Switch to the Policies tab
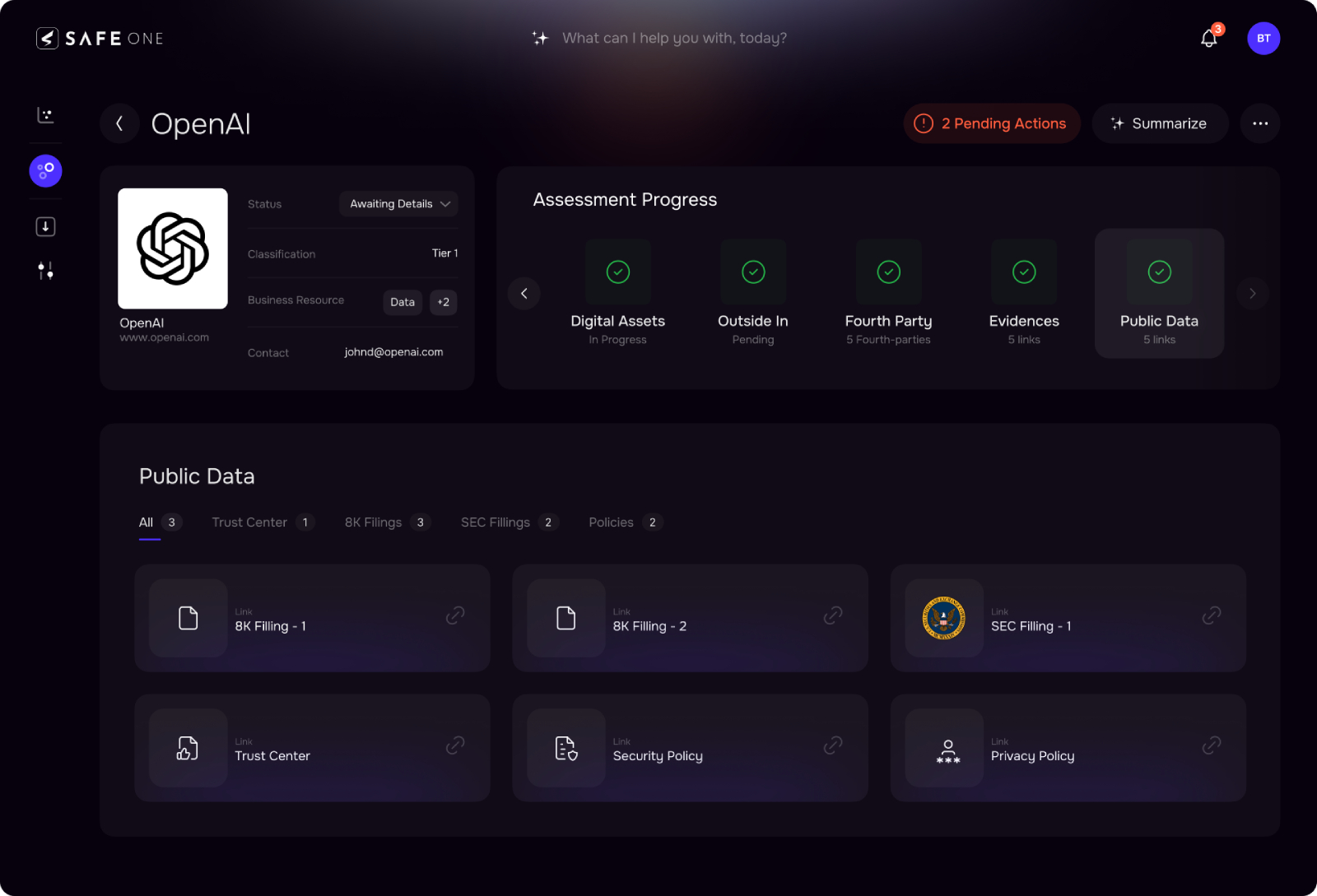The height and width of the screenshot is (896, 1317). [626, 522]
